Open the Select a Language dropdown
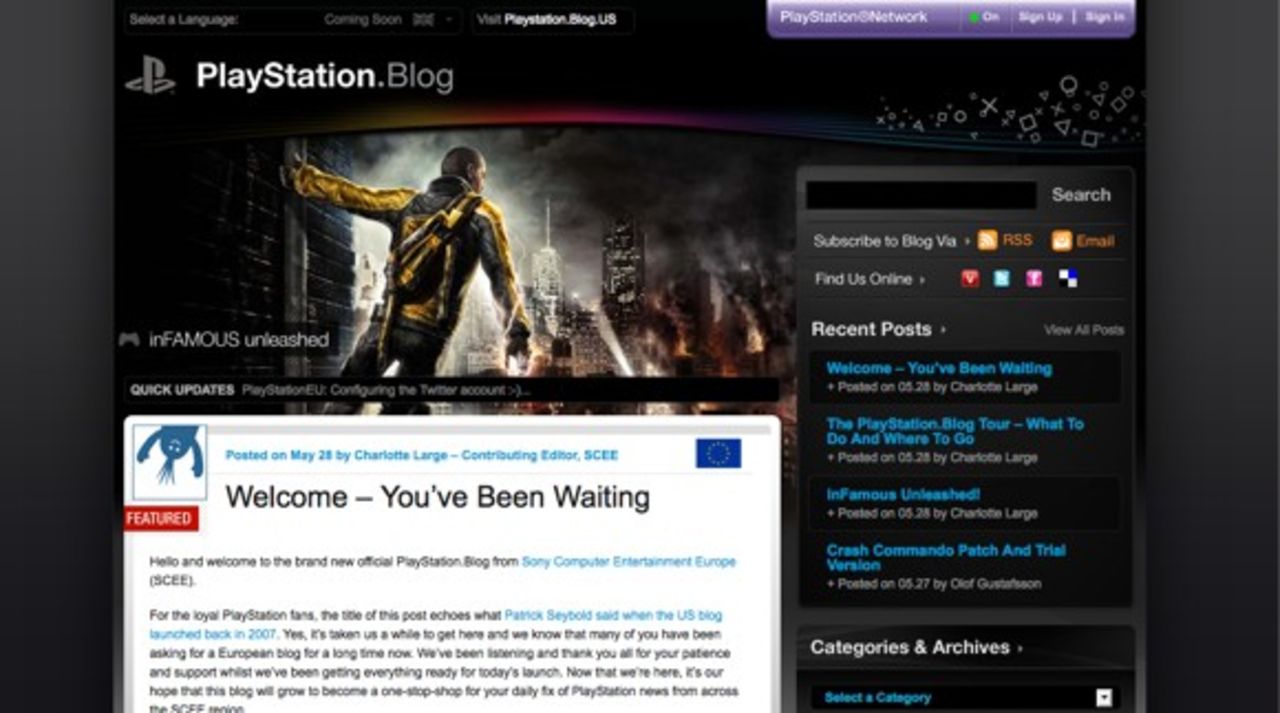 tap(448, 18)
